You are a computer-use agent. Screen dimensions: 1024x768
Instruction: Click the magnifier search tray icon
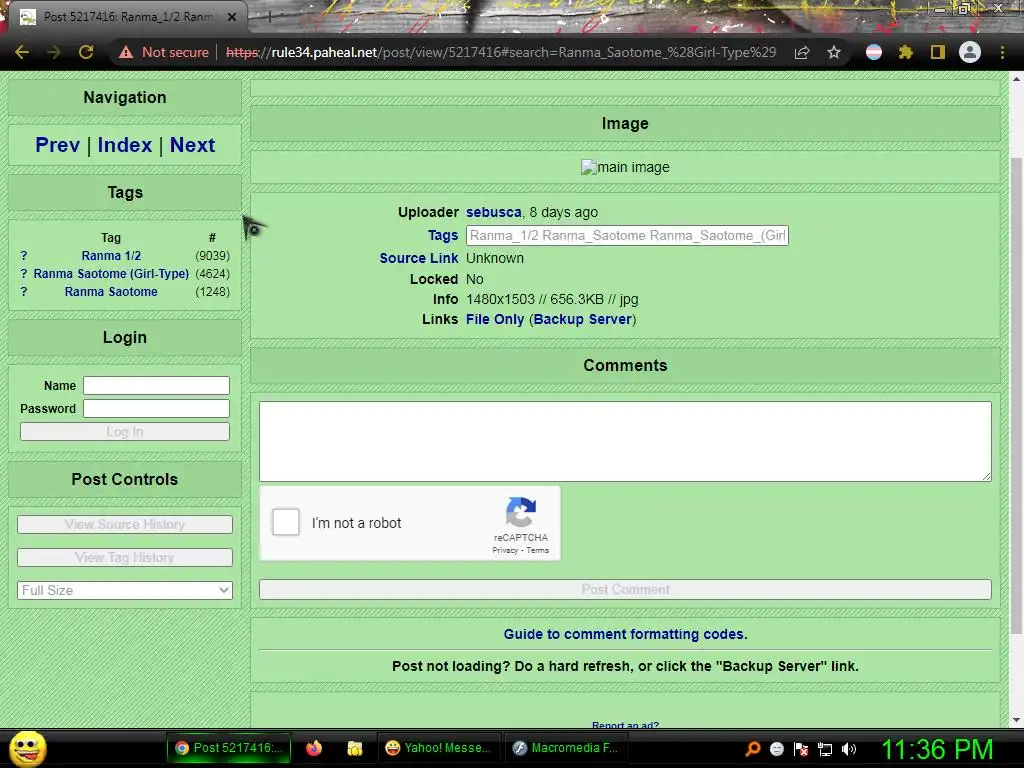[753, 749]
